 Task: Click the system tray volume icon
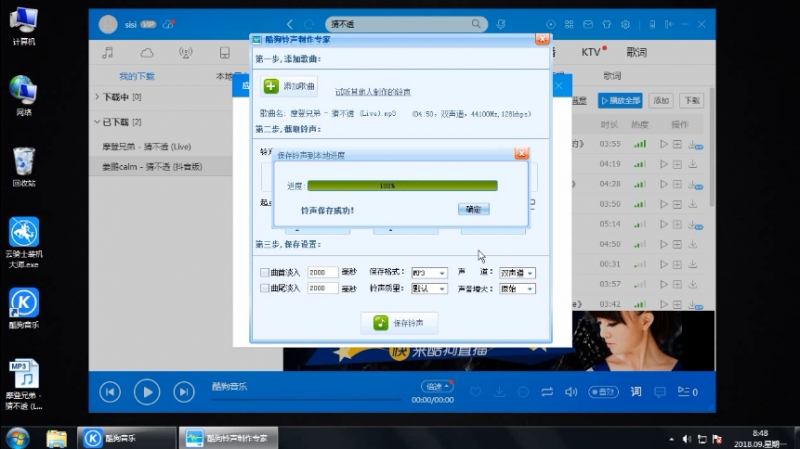tap(687, 439)
